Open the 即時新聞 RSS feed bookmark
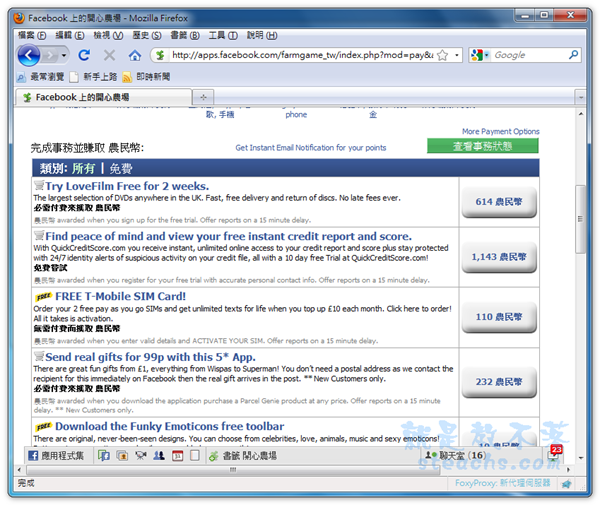This screenshot has width=600, height=505. pyautogui.click(x=146, y=77)
